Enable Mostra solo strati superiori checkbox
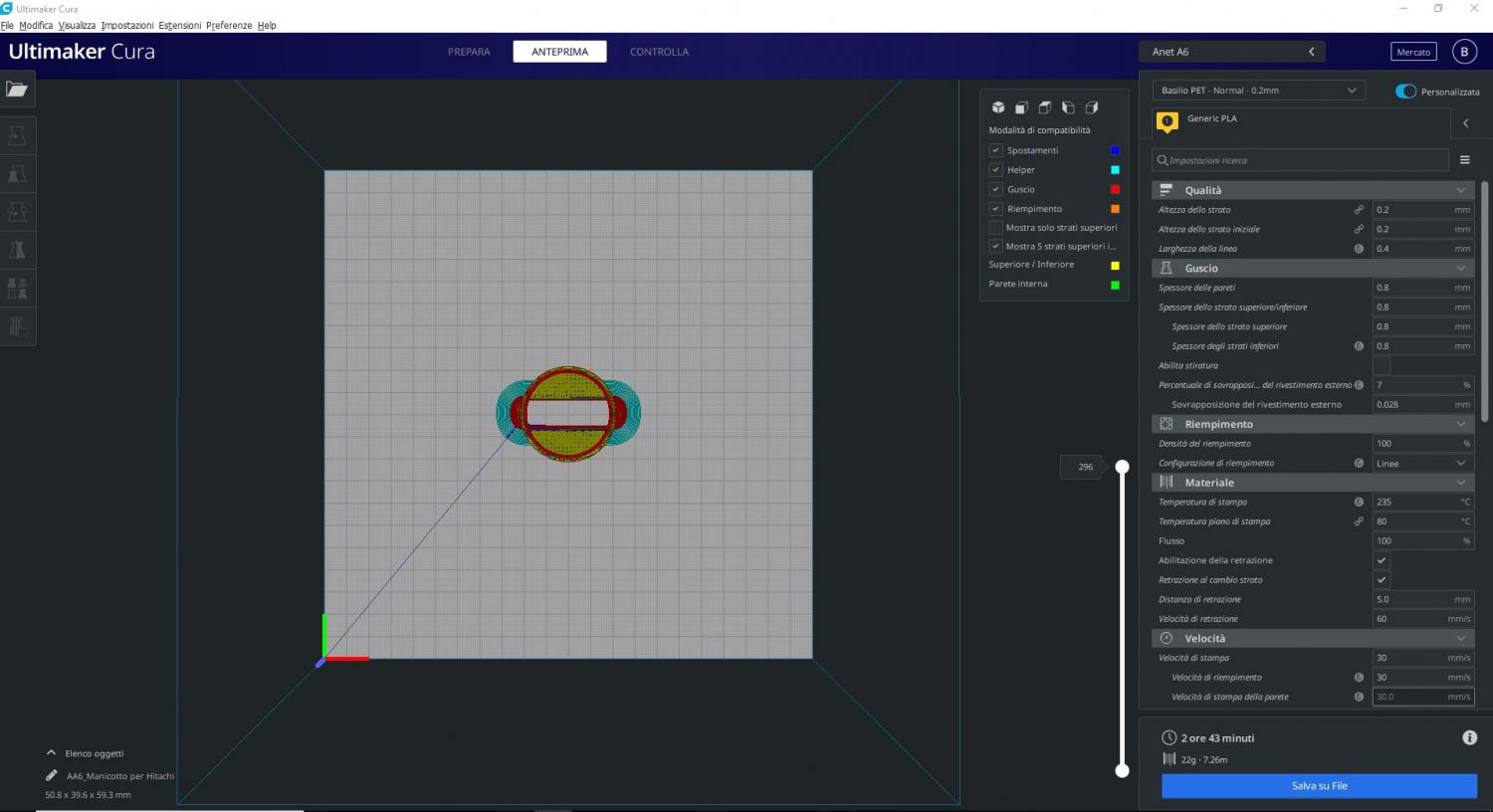The width and height of the screenshot is (1493, 812). point(995,228)
